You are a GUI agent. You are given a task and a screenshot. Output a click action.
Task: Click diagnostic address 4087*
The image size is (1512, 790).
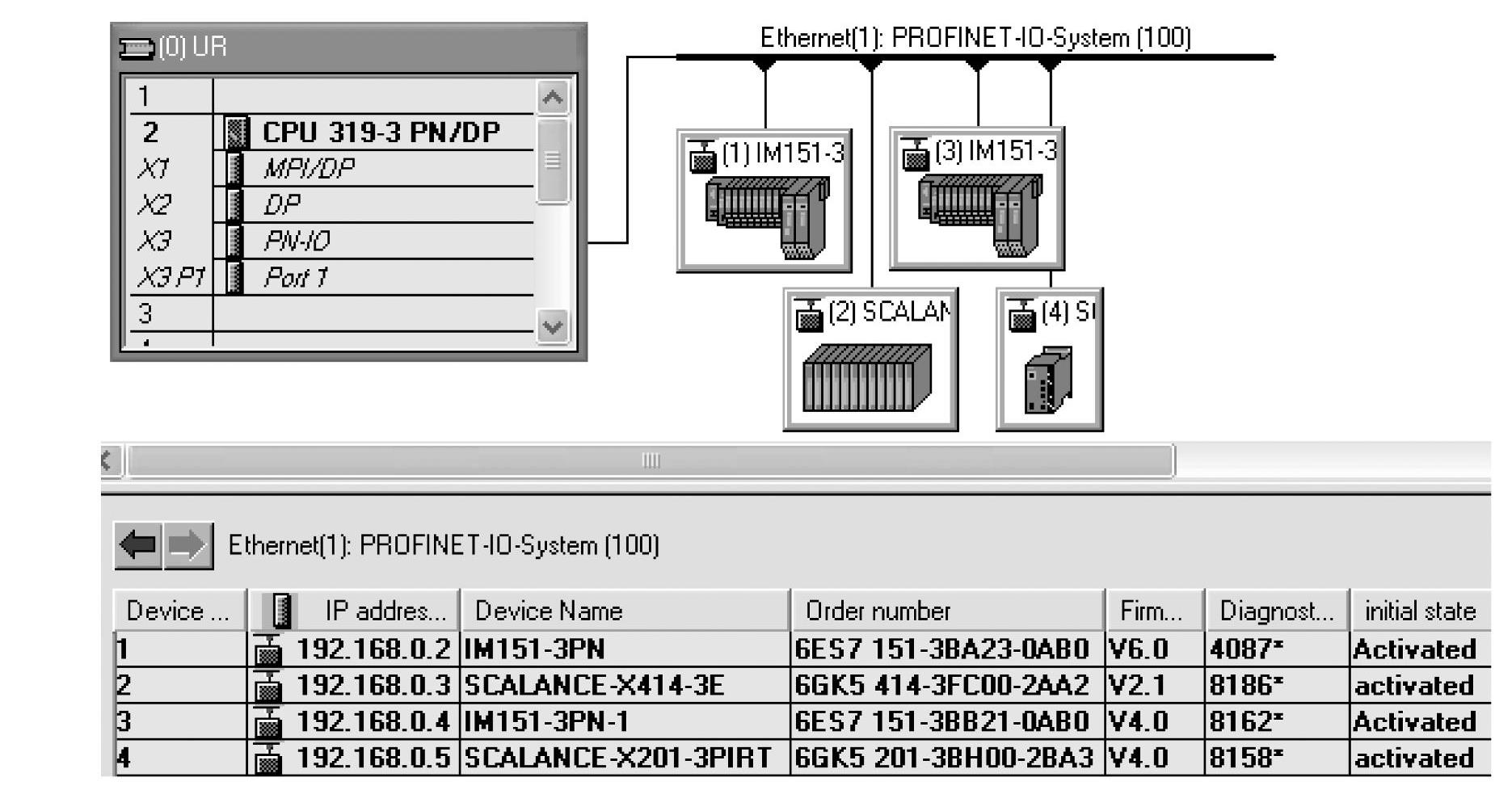click(1277, 650)
